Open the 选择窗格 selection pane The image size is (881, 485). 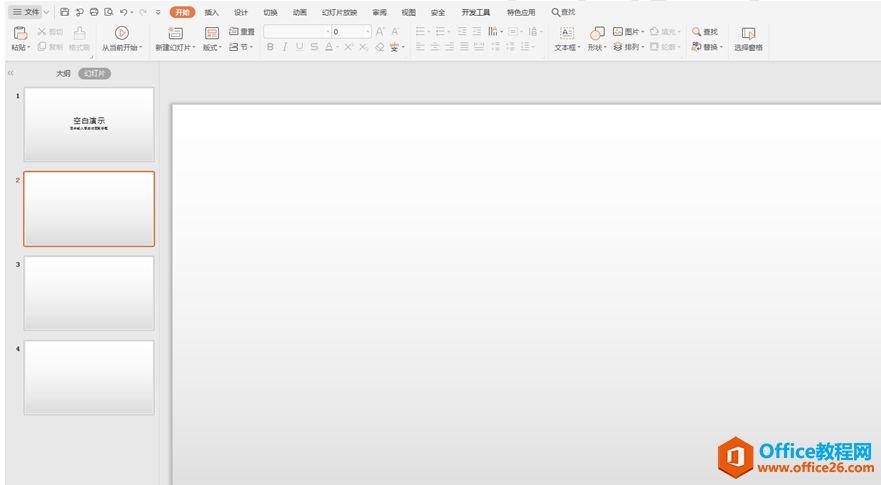pyautogui.click(x=748, y=33)
